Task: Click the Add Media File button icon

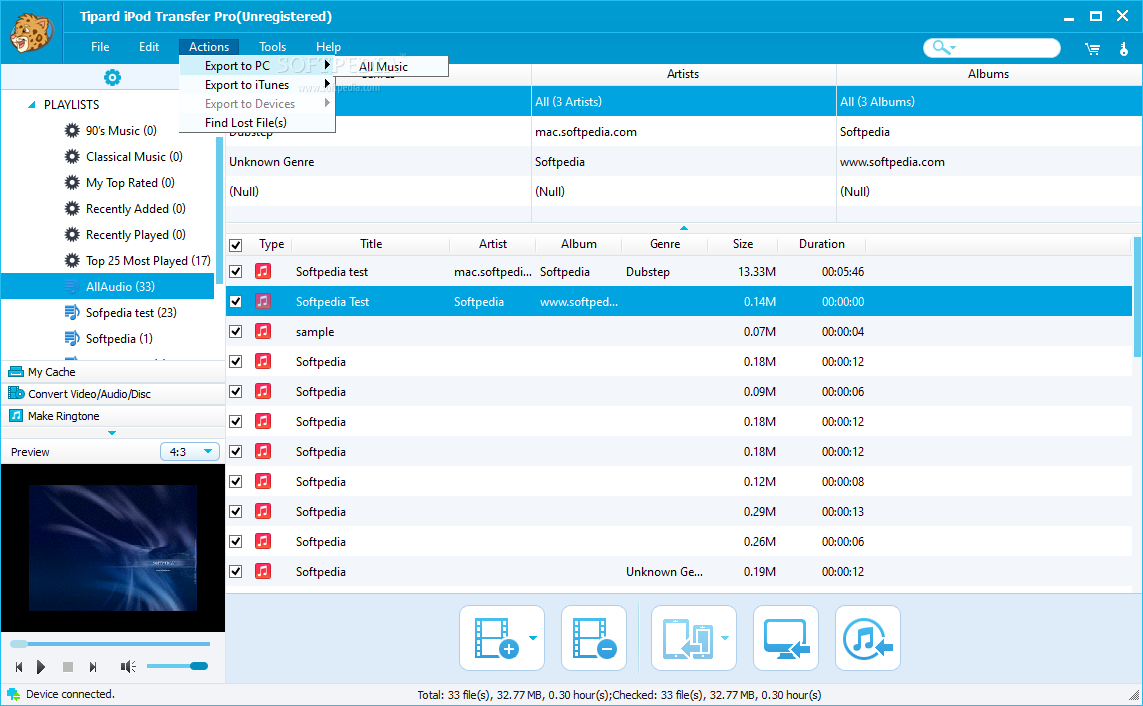Action: [x=496, y=638]
